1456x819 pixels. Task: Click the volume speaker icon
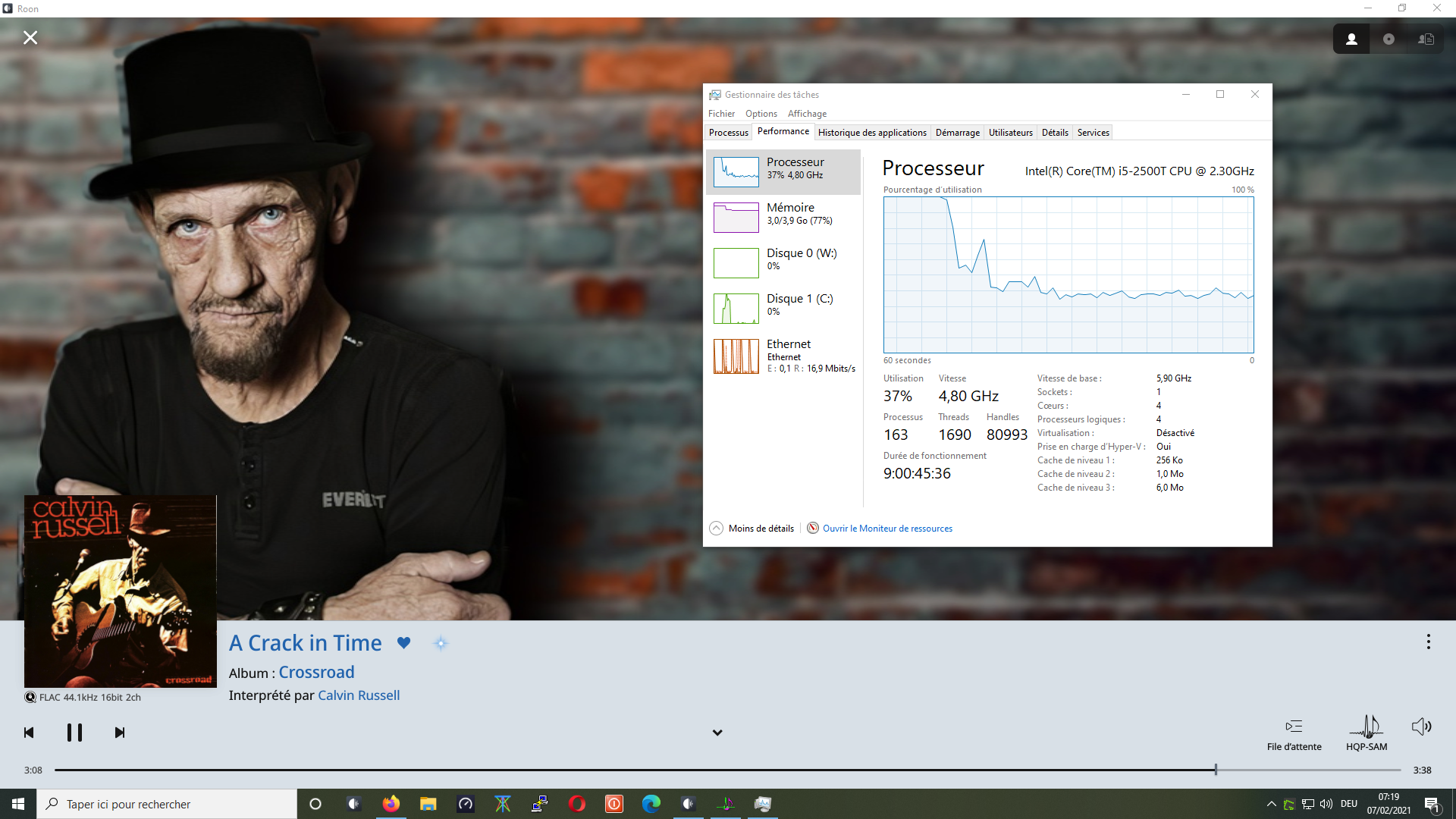pyautogui.click(x=1421, y=727)
